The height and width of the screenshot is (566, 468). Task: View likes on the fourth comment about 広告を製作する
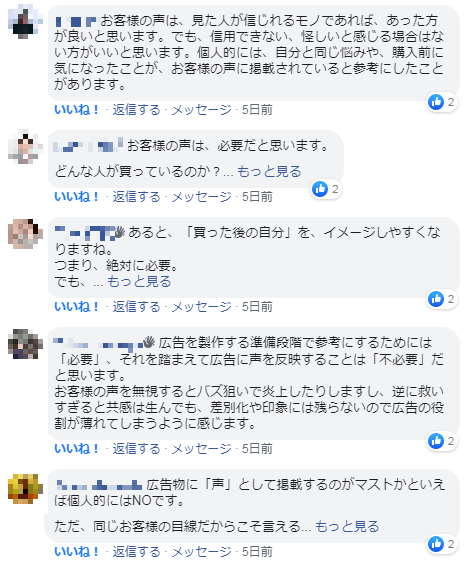pyautogui.click(x=441, y=441)
